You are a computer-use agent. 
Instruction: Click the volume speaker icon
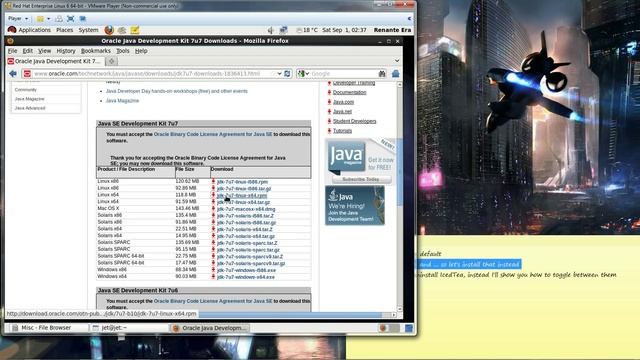click(270, 30)
